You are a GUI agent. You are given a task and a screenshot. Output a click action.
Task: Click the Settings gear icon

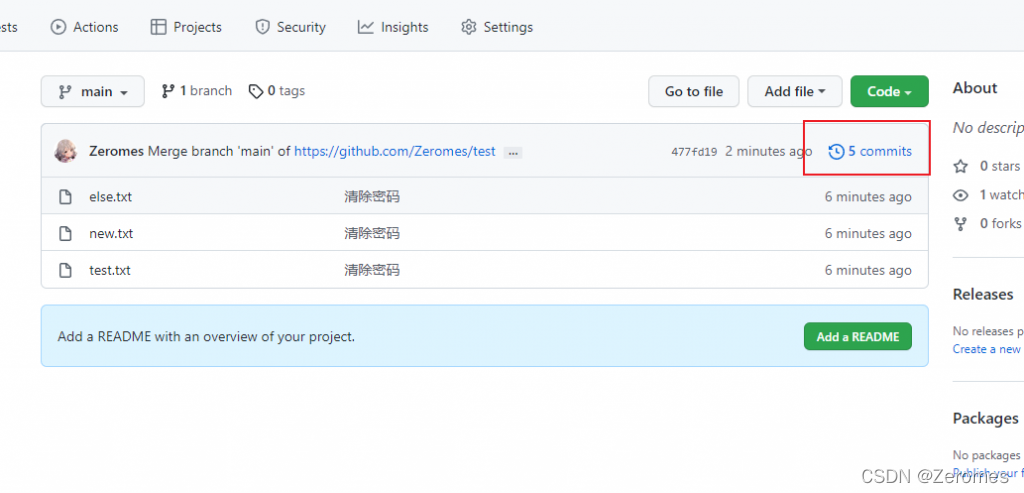pos(468,27)
